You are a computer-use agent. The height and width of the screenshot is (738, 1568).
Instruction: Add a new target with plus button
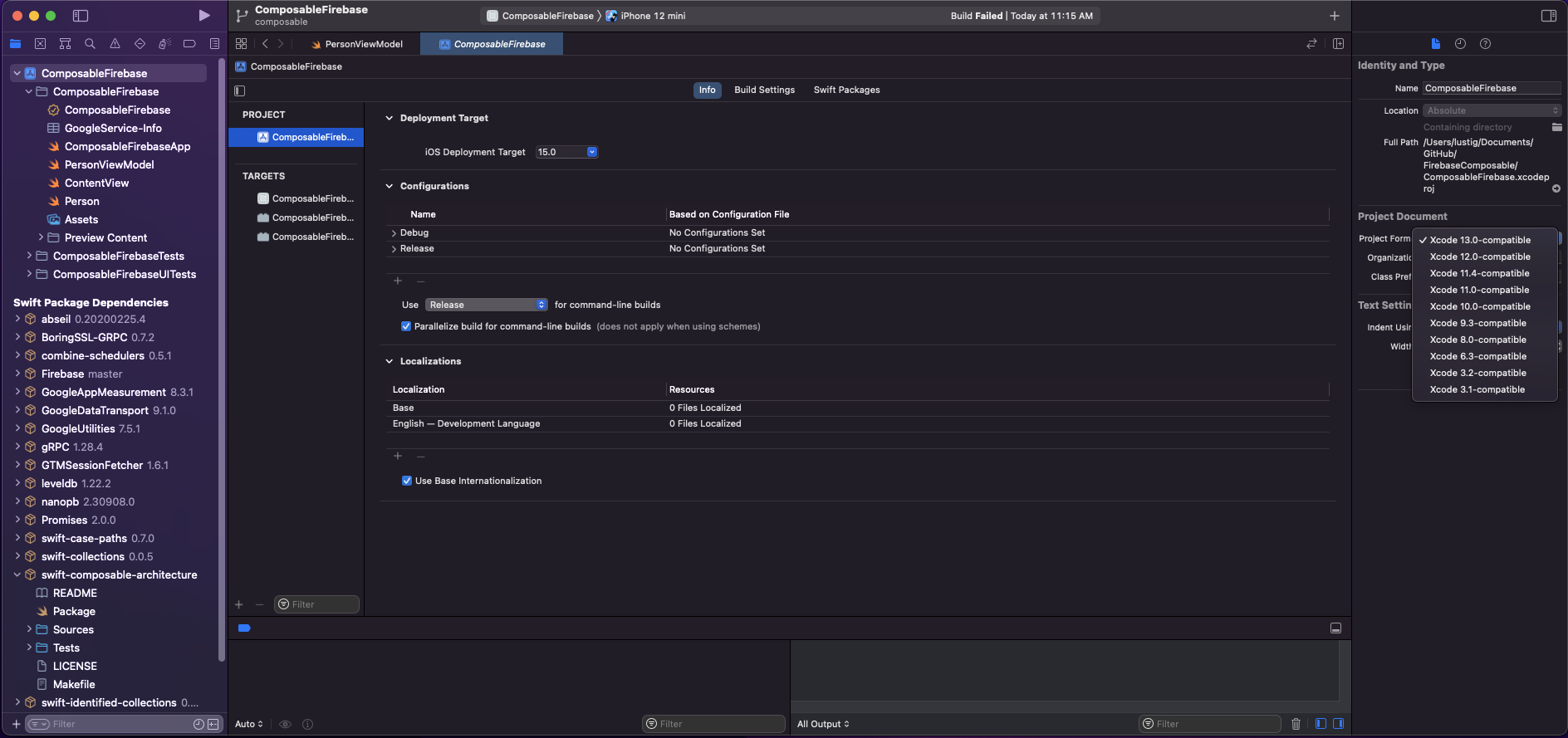[x=239, y=604]
